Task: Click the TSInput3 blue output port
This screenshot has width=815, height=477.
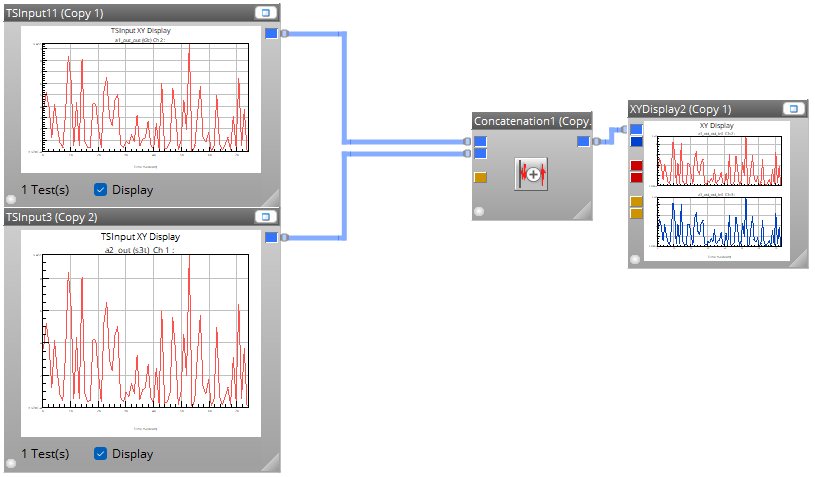Action: pyautogui.click(x=271, y=237)
